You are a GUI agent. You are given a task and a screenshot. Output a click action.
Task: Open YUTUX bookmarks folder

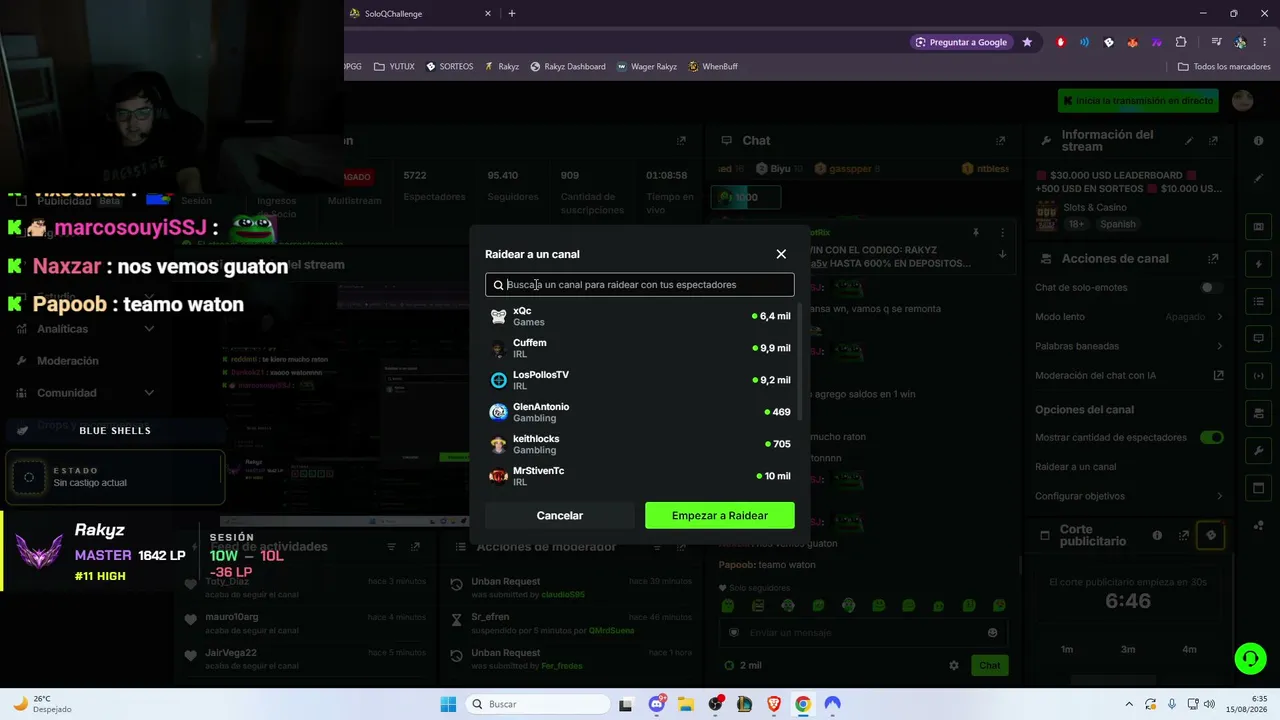click(394, 67)
